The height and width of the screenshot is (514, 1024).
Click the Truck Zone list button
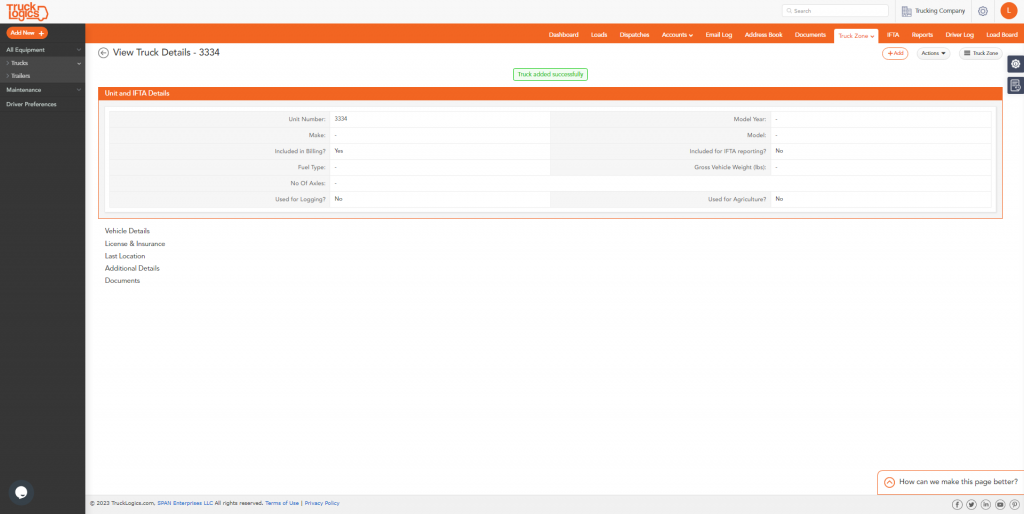(980, 54)
